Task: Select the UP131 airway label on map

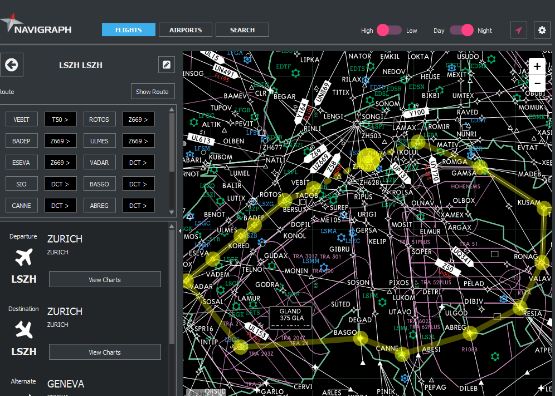Action: 401,173
